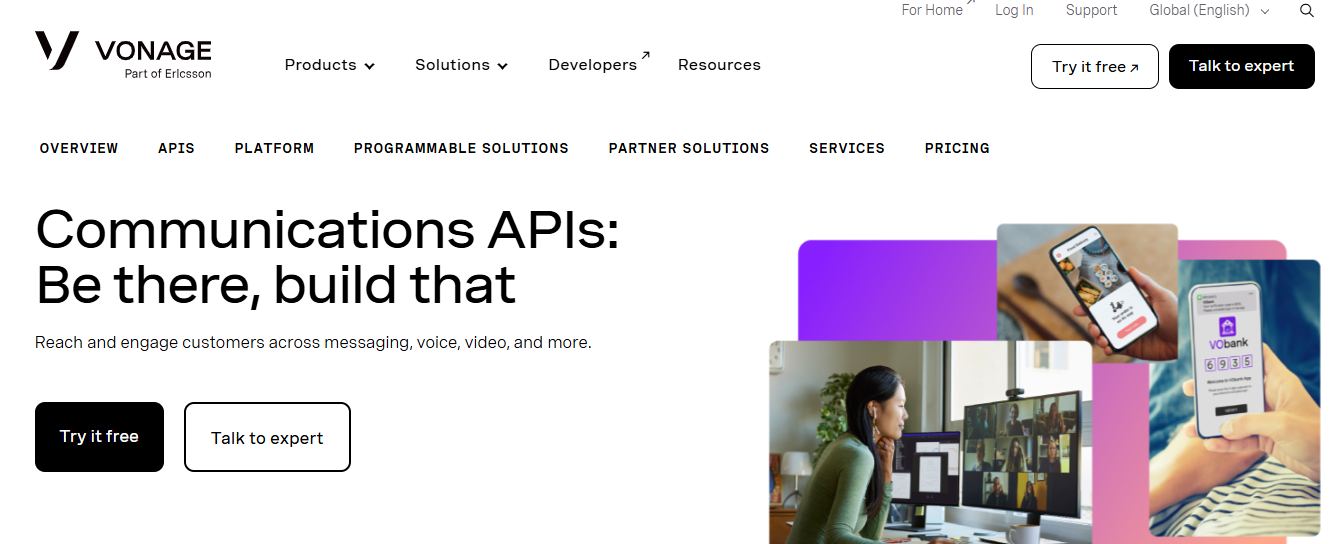Open the Developers external link

599,64
